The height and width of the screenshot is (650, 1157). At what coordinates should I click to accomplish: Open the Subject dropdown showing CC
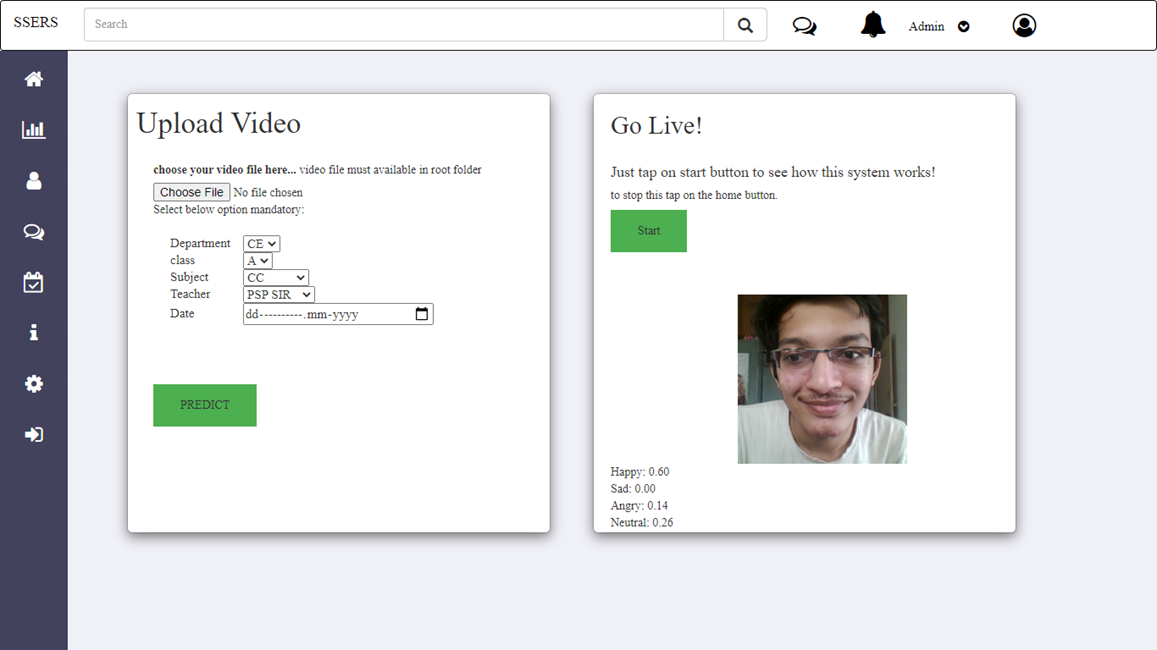276,277
